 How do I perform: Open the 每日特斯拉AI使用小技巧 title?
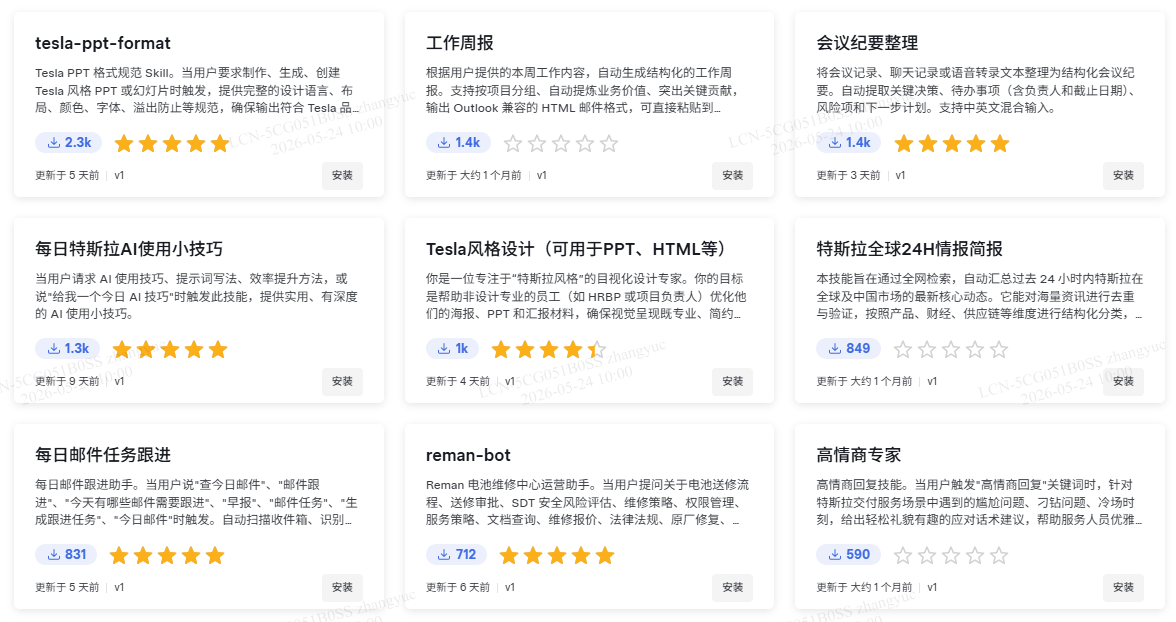[x=129, y=249]
